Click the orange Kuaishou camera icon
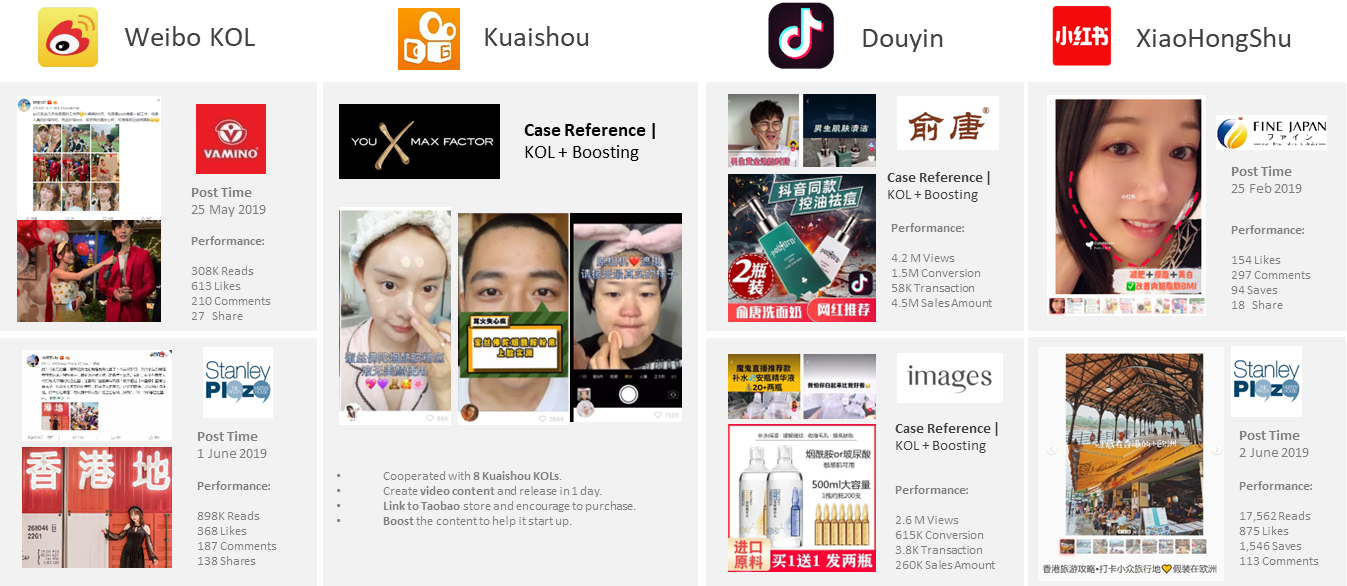 click(x=428, y=39)
